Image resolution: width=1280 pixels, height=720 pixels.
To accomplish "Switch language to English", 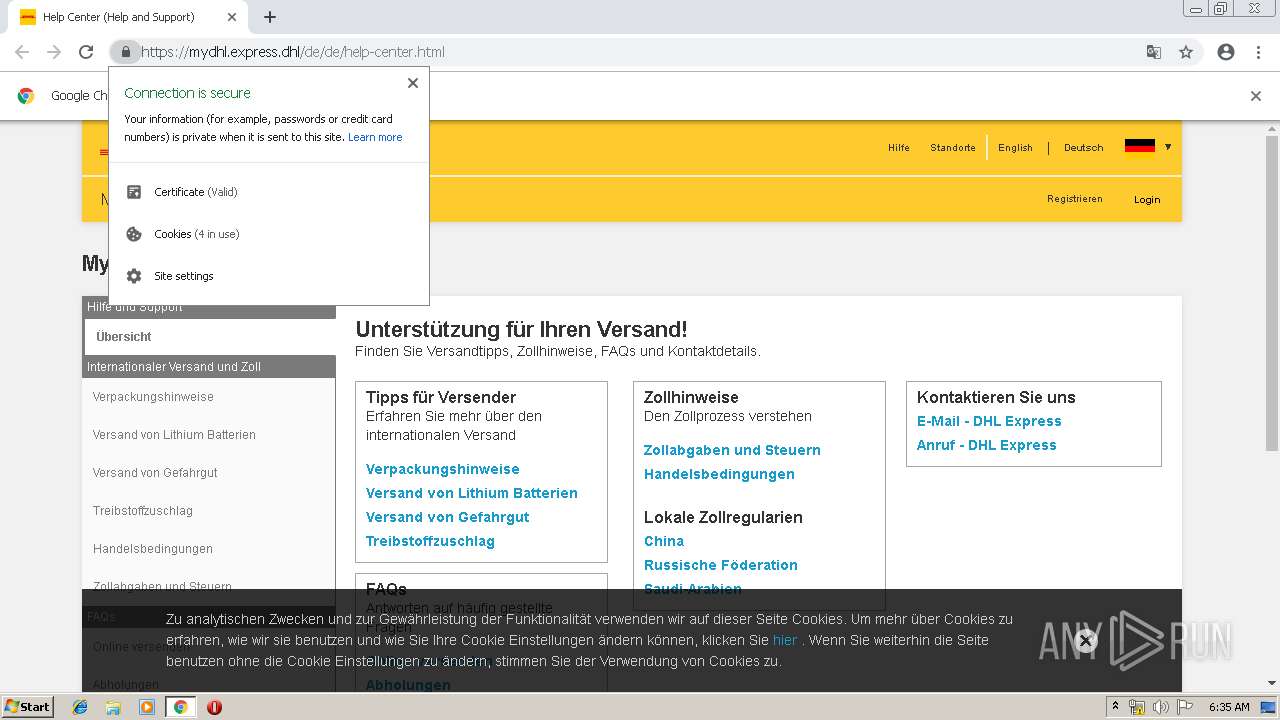I will coord(1015,148).
